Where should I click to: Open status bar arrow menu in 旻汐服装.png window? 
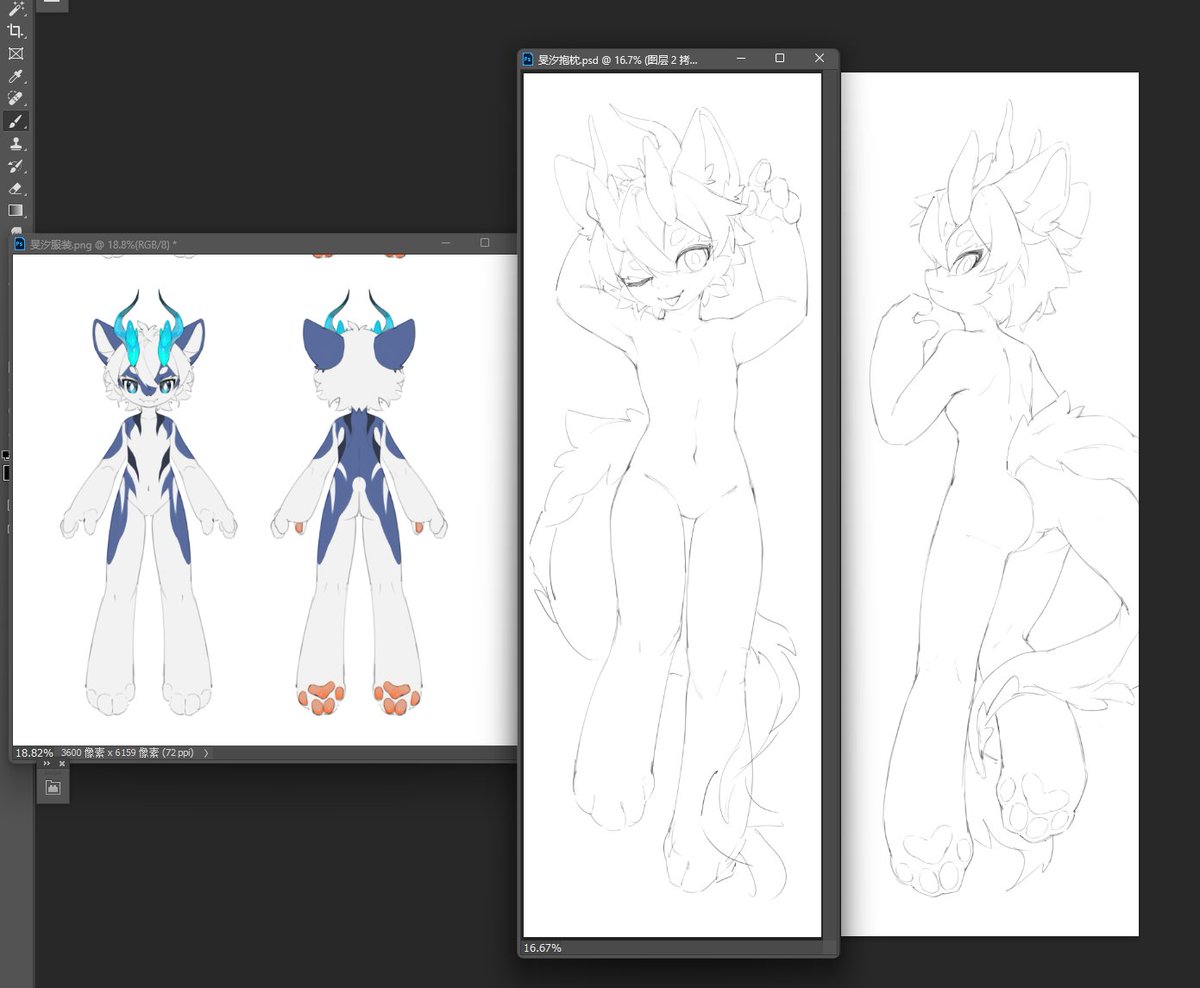tap(206, 753)
